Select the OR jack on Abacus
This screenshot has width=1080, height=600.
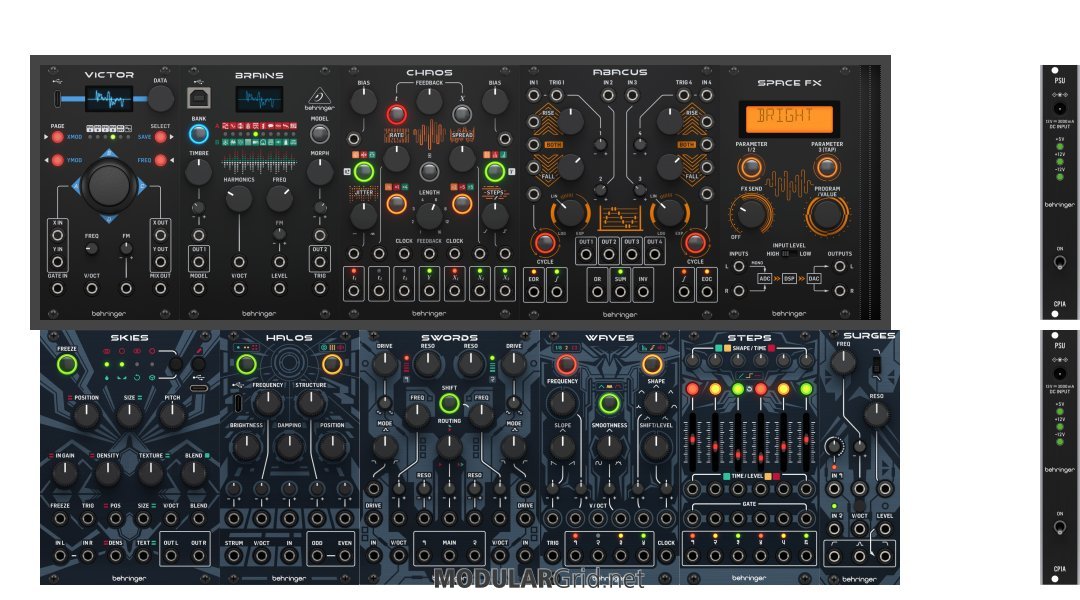tap(597, 291)
